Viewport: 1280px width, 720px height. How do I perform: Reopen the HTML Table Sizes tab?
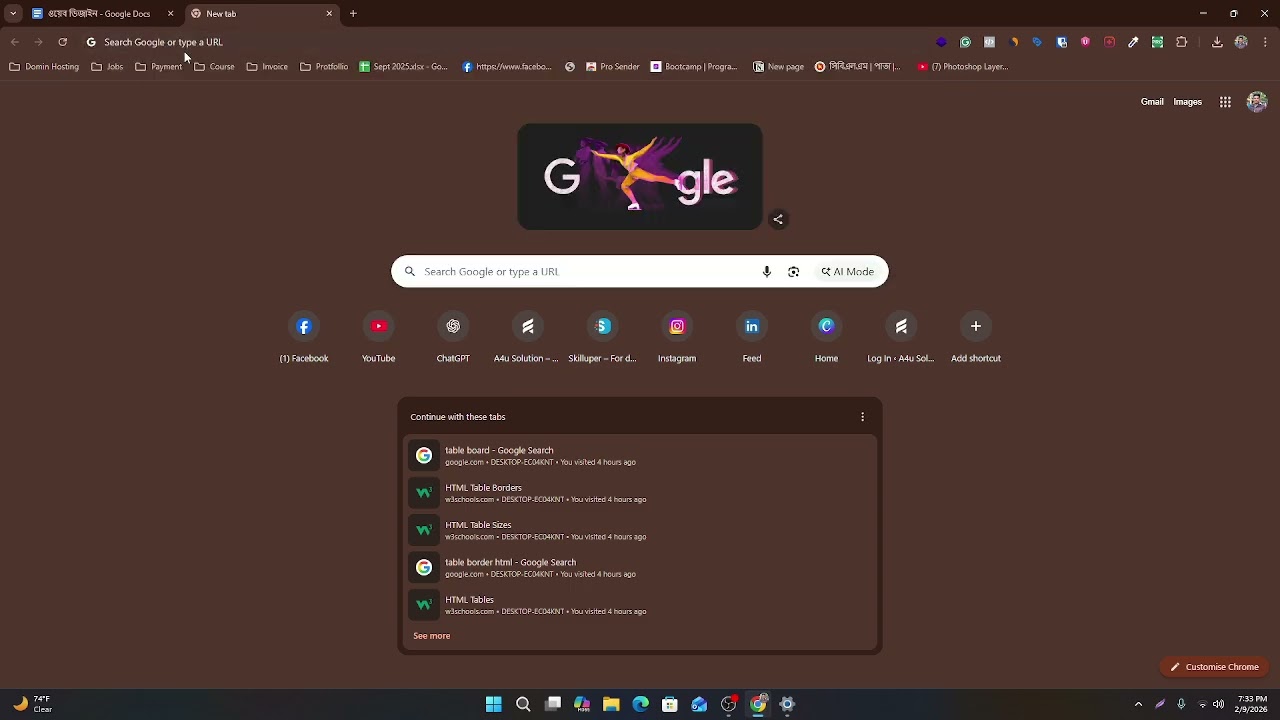[x=640, y=530]
